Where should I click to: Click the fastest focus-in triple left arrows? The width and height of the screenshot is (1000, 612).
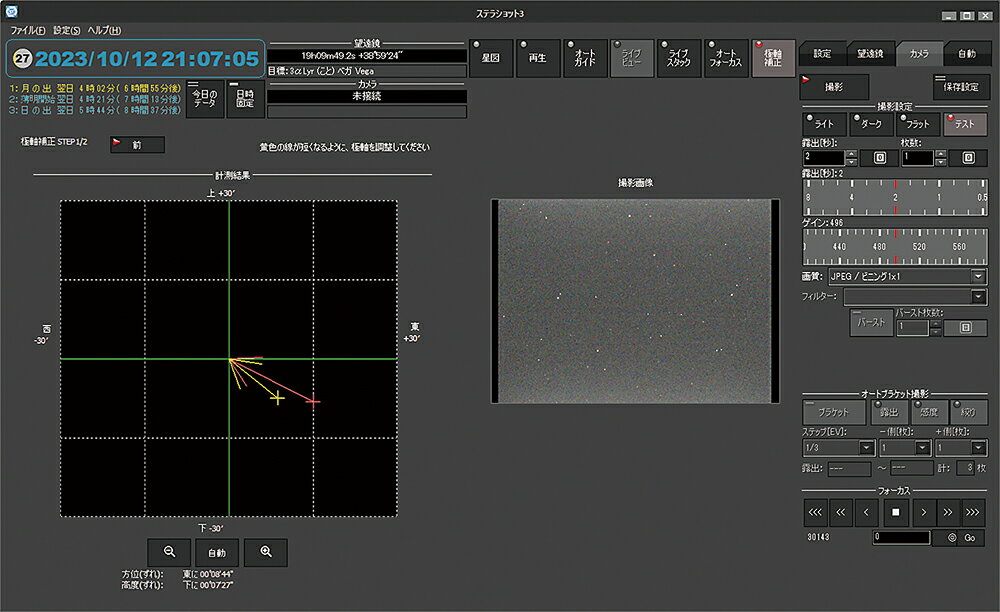point(816,513)
